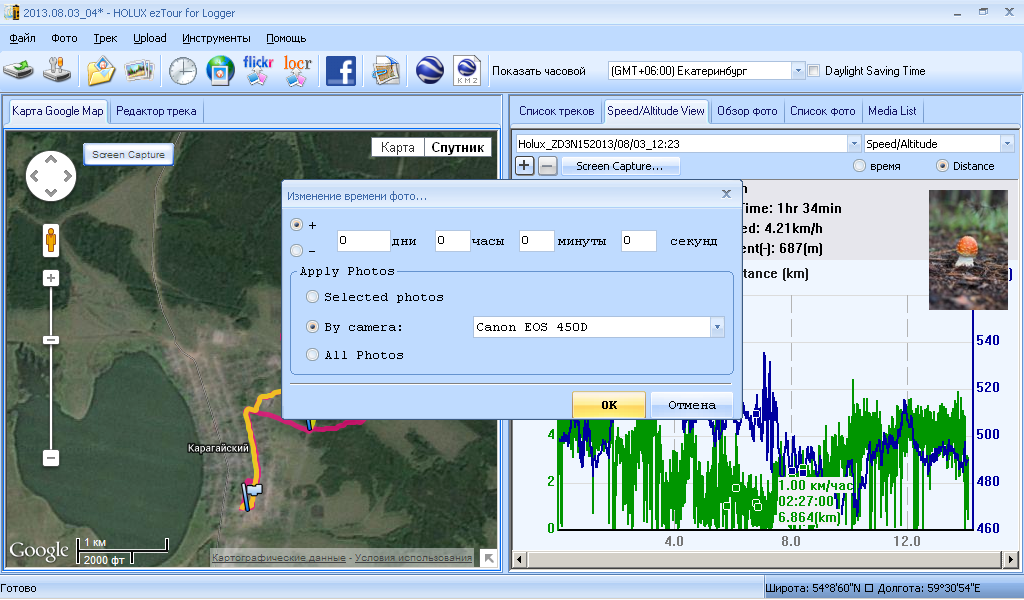The height and width of the screenshot is (600, 1024).
Task: Open the Помощь menu
Action: click(x=286, y=38)
